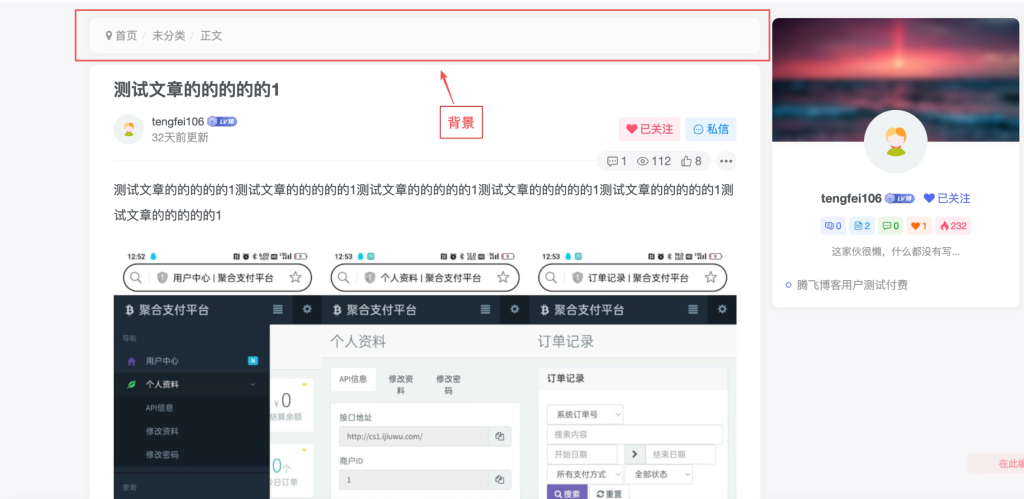Click the eye views icon showing 112
This screenshot has height=499, width=1024.
click(654, 161)
